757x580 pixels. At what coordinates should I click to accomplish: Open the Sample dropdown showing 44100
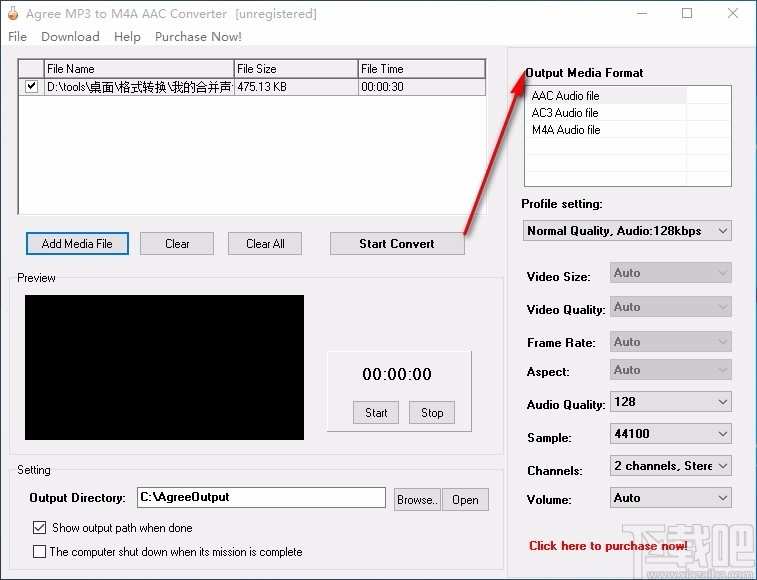[671, 434]
